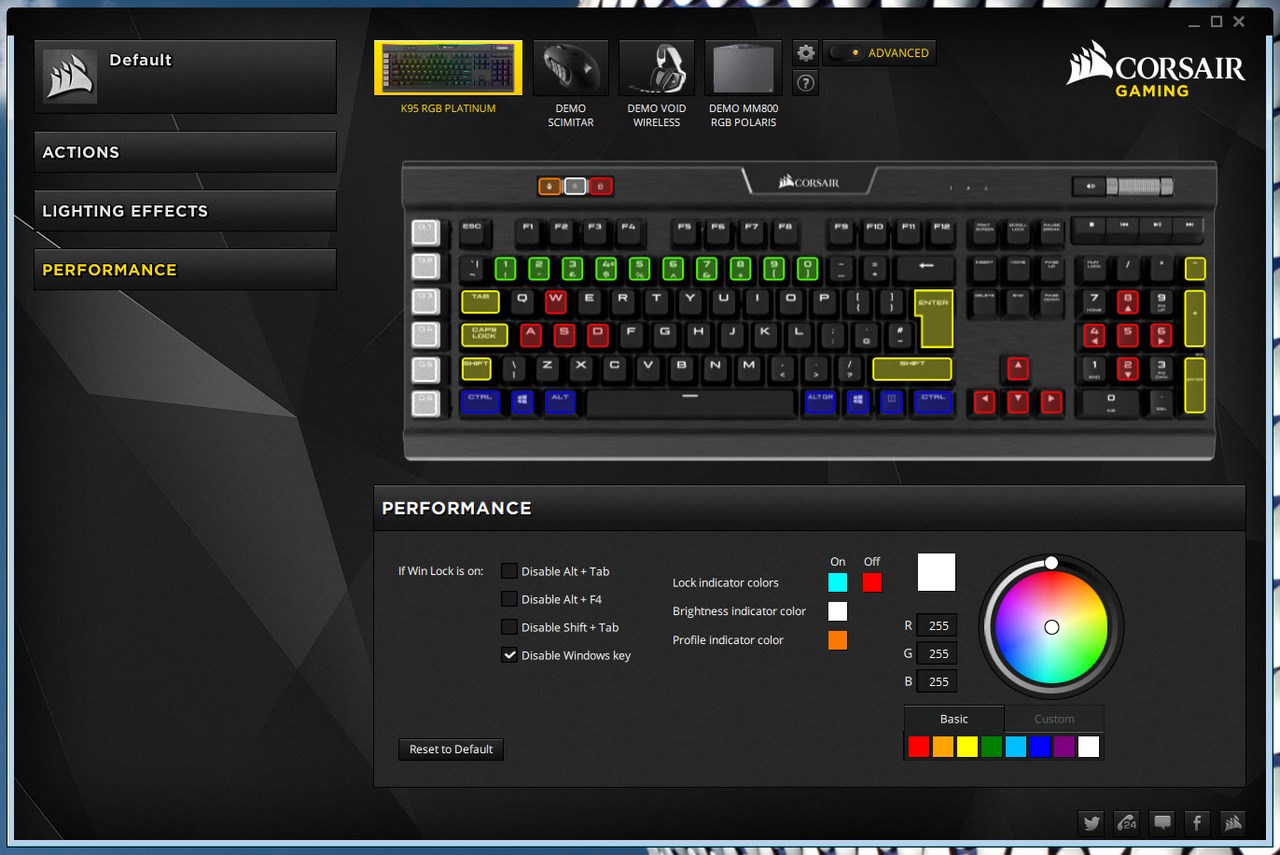1280x855 pixels.
Task: Click the large white color preview box
Action: coord(937,572)
